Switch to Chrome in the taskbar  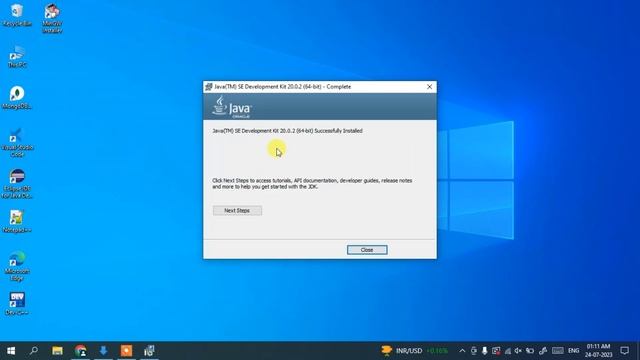tap(80, 351)
